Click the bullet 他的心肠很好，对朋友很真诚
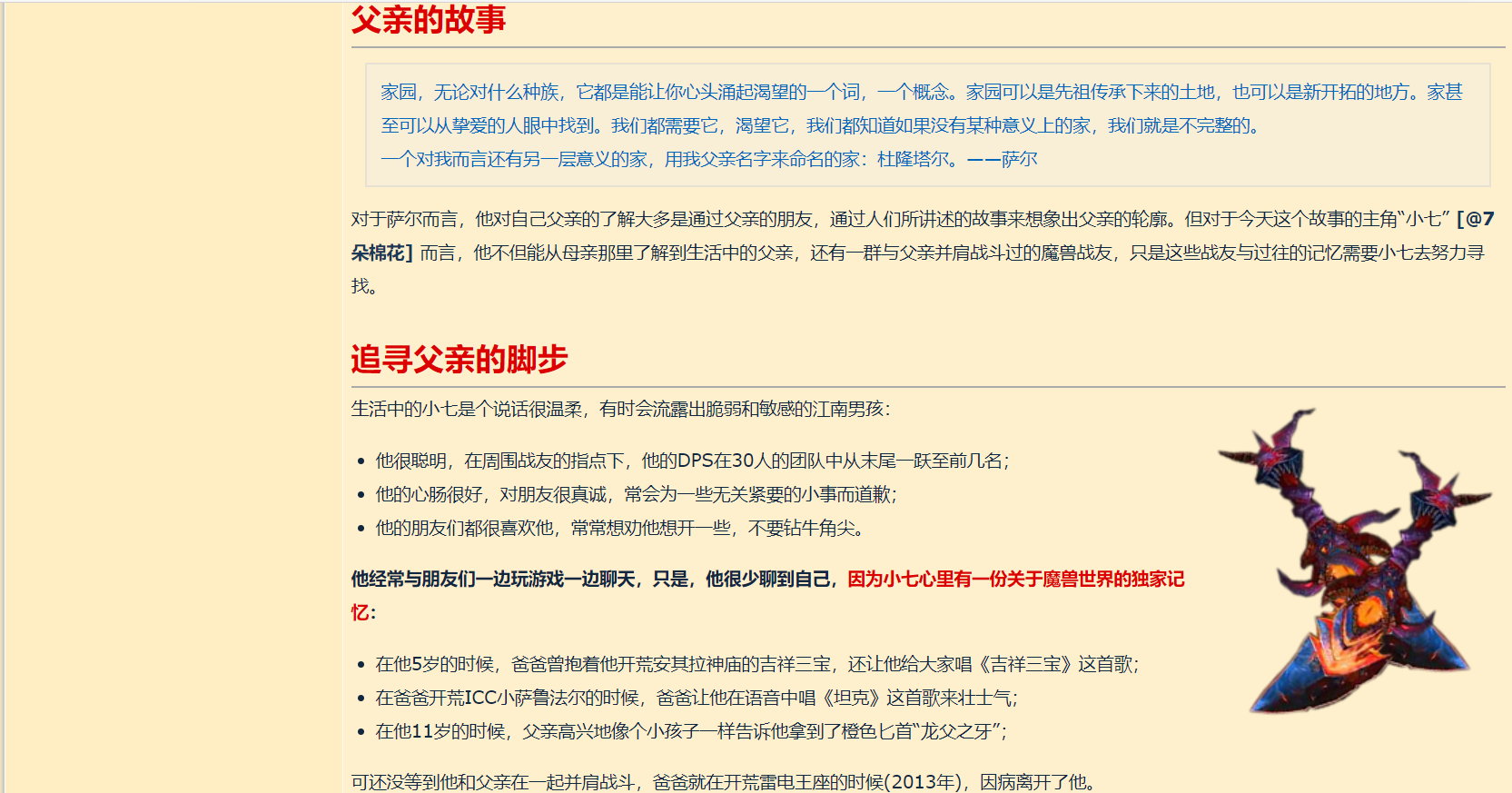The image size is (1512, 793). tap(637, 494)
